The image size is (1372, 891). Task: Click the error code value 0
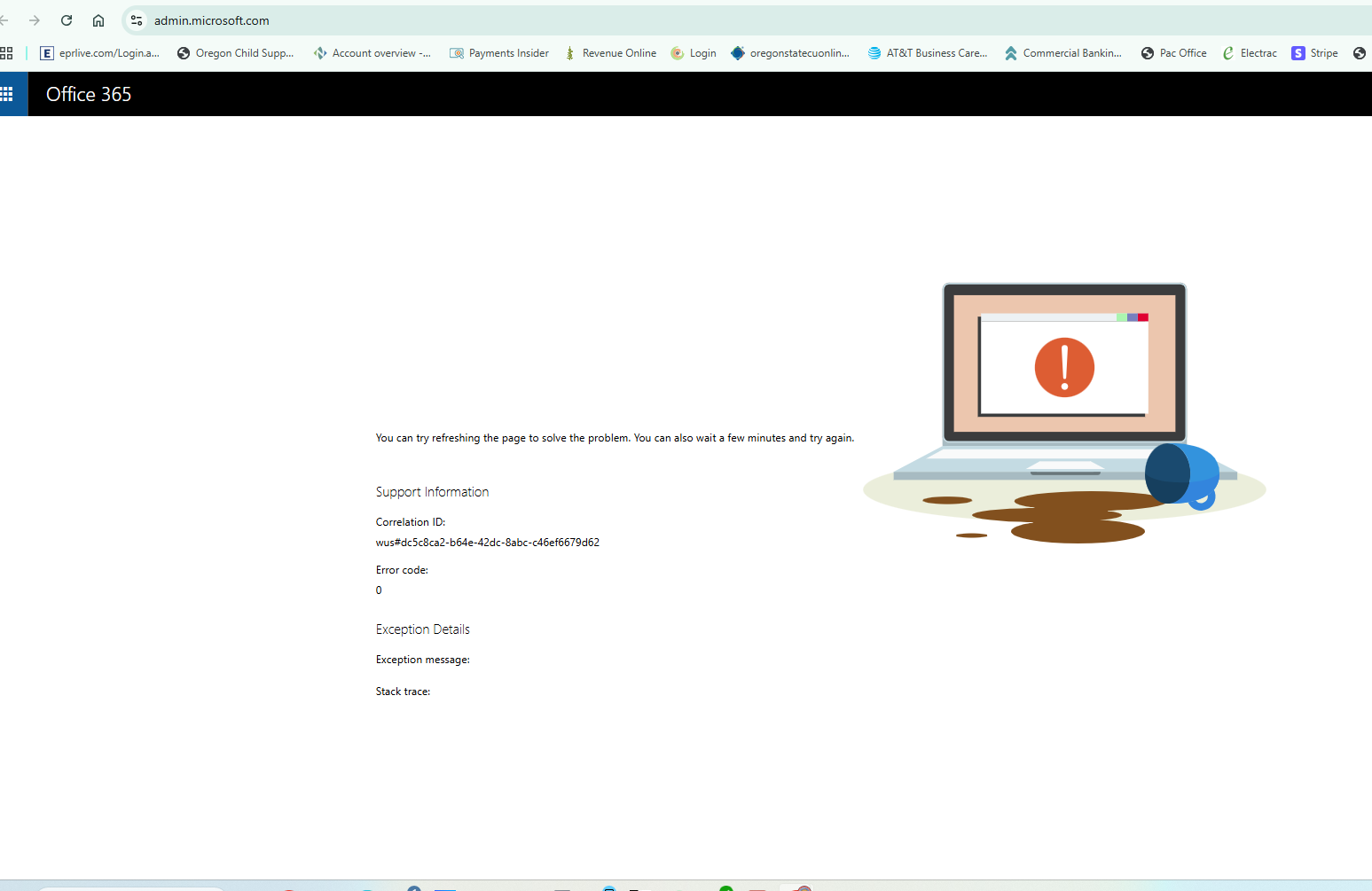click(x=379, y=590)
